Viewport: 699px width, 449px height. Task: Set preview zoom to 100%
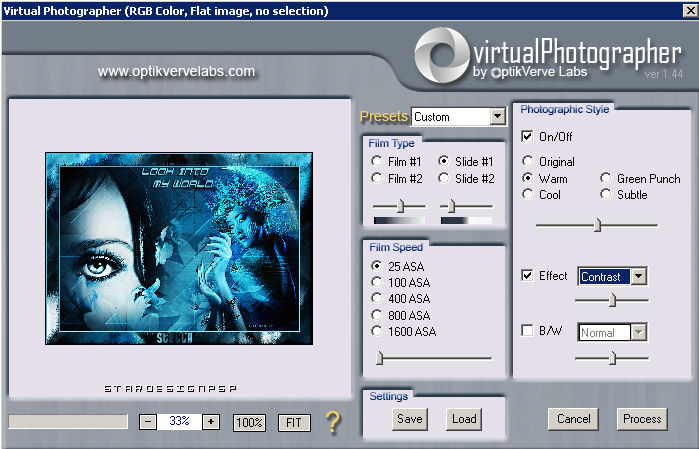[249, 422]
